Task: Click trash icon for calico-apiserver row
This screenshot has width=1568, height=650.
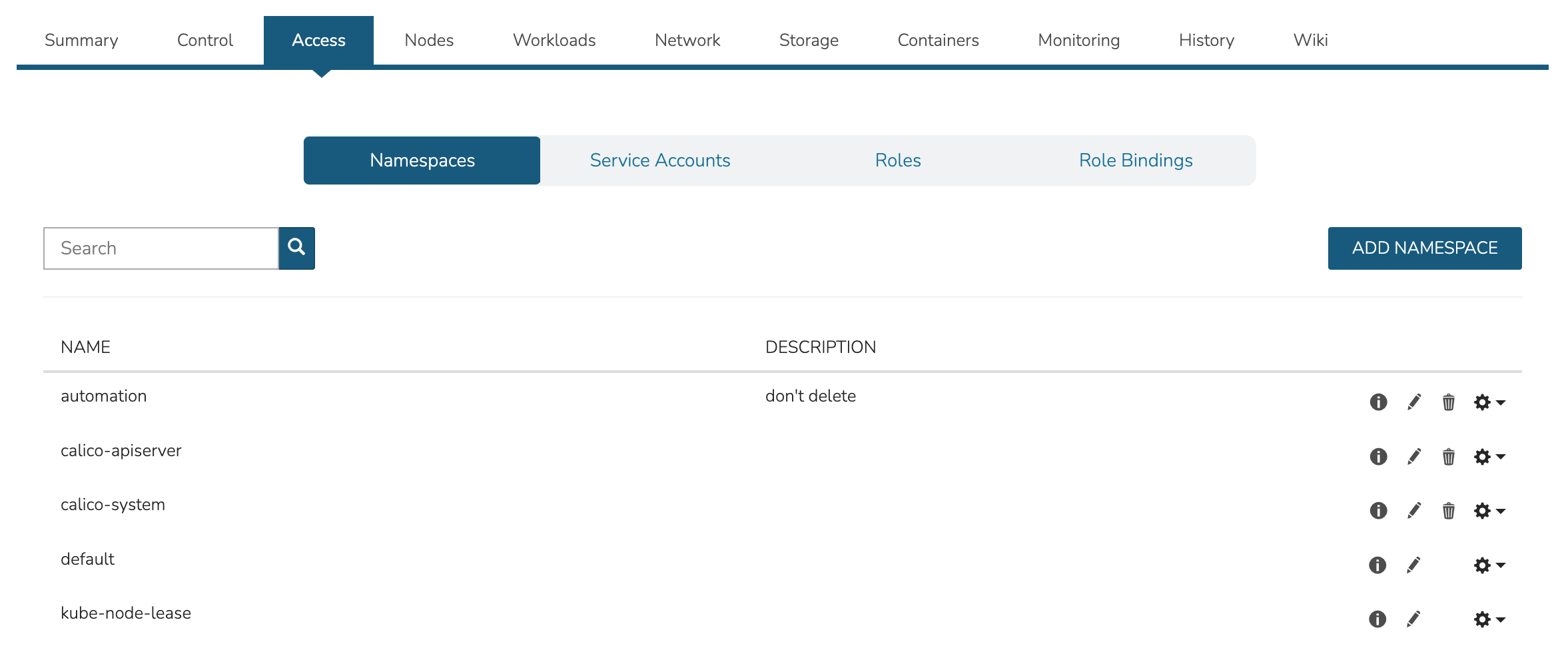Action: (1448, 457)
